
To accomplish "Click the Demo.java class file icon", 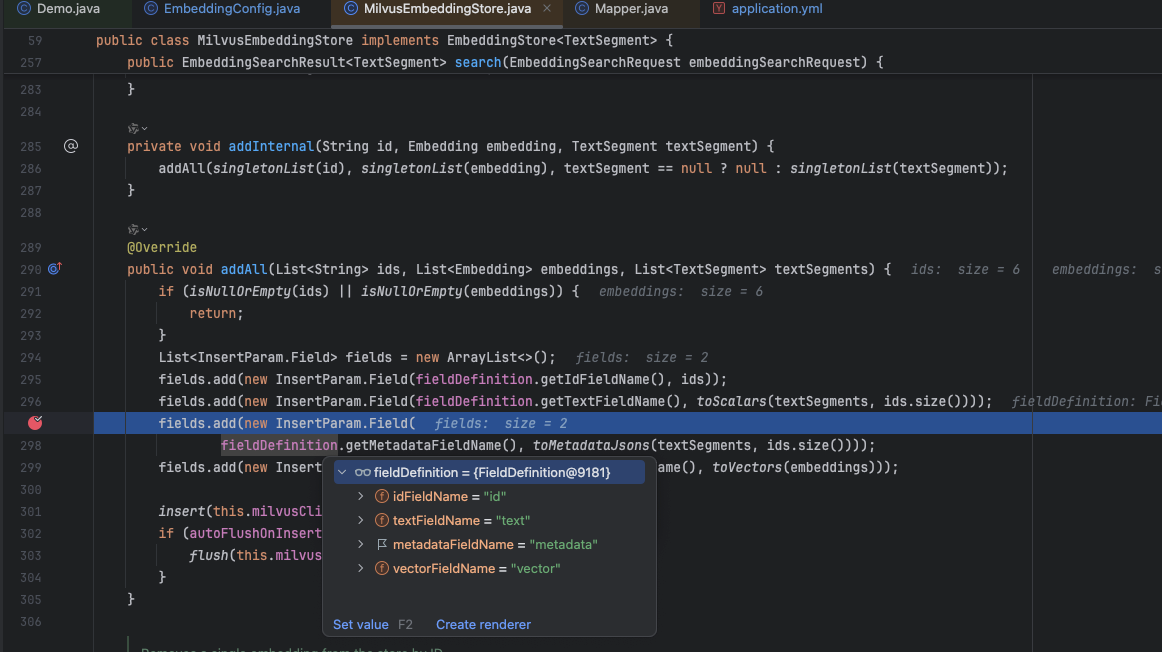I will (24, 9).
